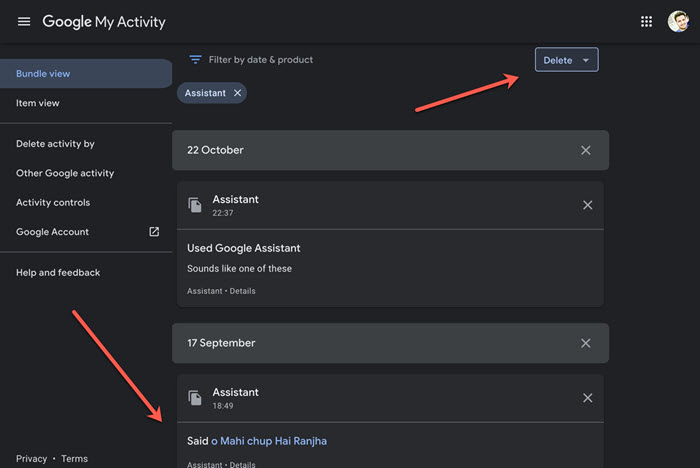
Task: Delete all 22 October activity
Action: [585, 150]
